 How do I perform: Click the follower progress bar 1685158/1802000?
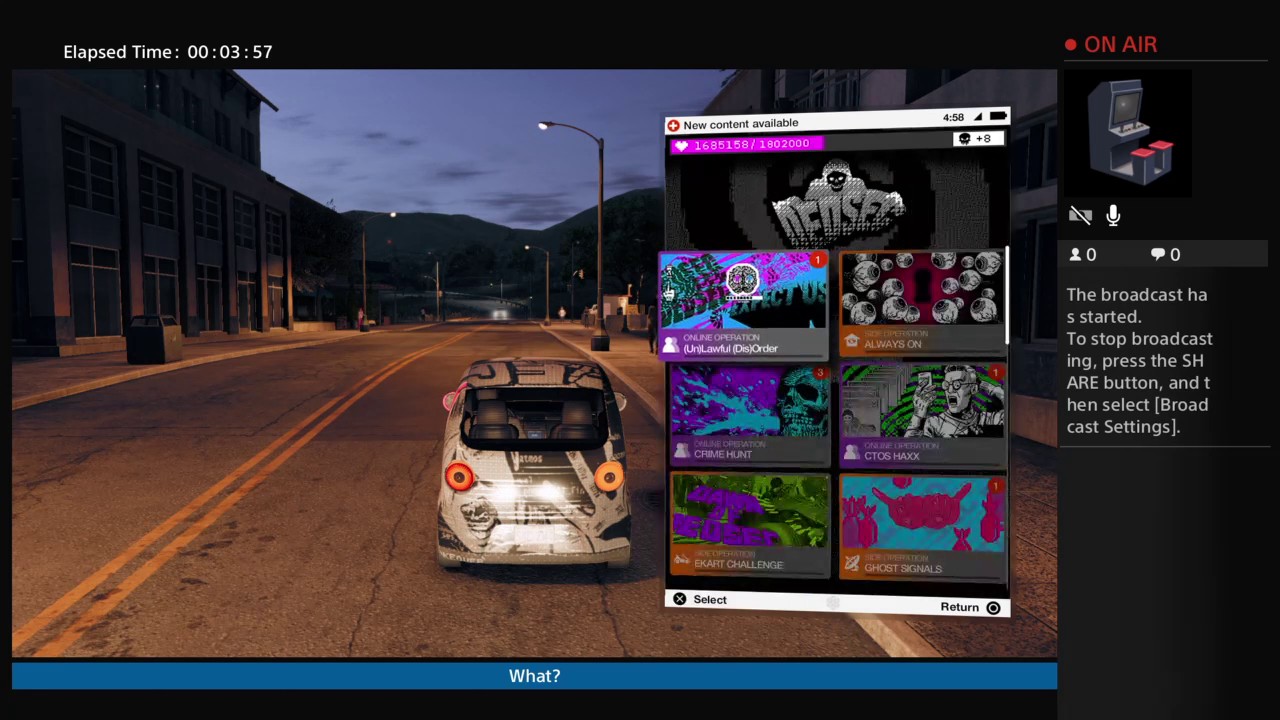747,145
